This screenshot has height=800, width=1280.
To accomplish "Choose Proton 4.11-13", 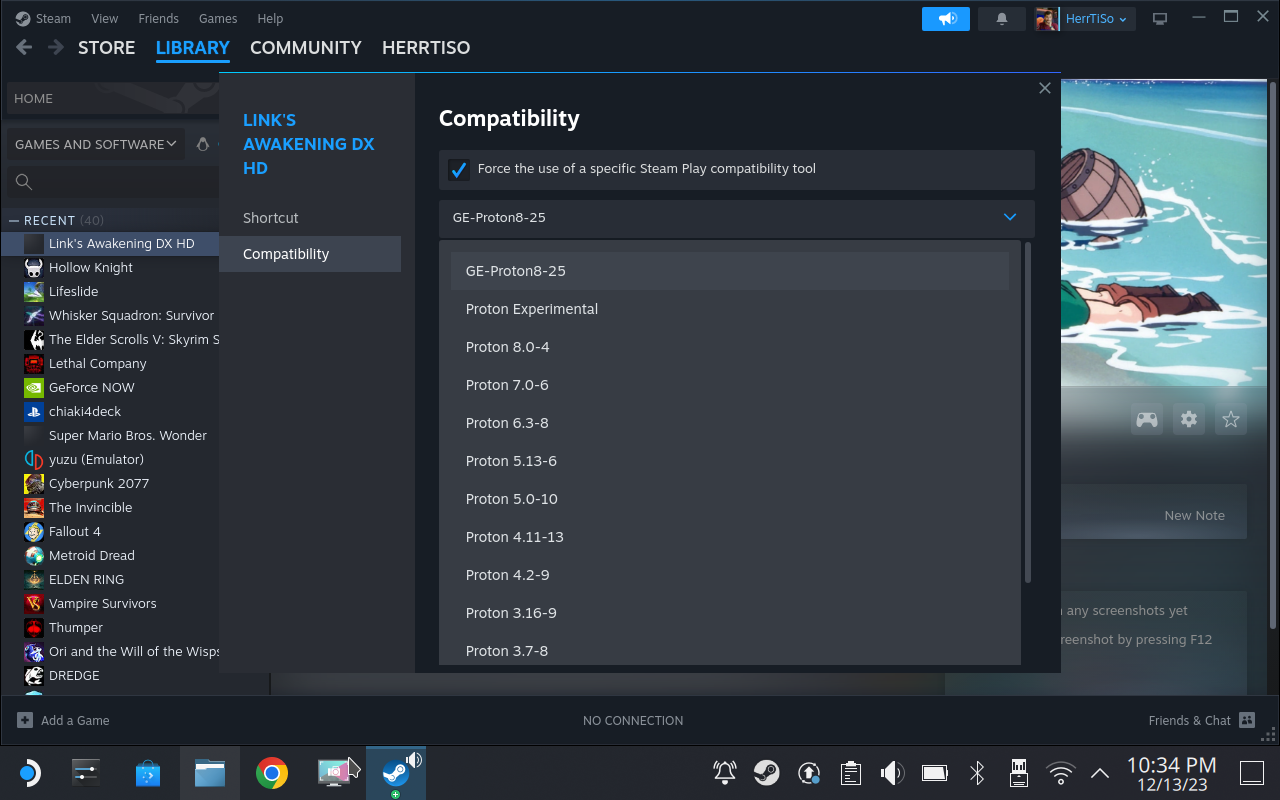I will pos(730,537).
